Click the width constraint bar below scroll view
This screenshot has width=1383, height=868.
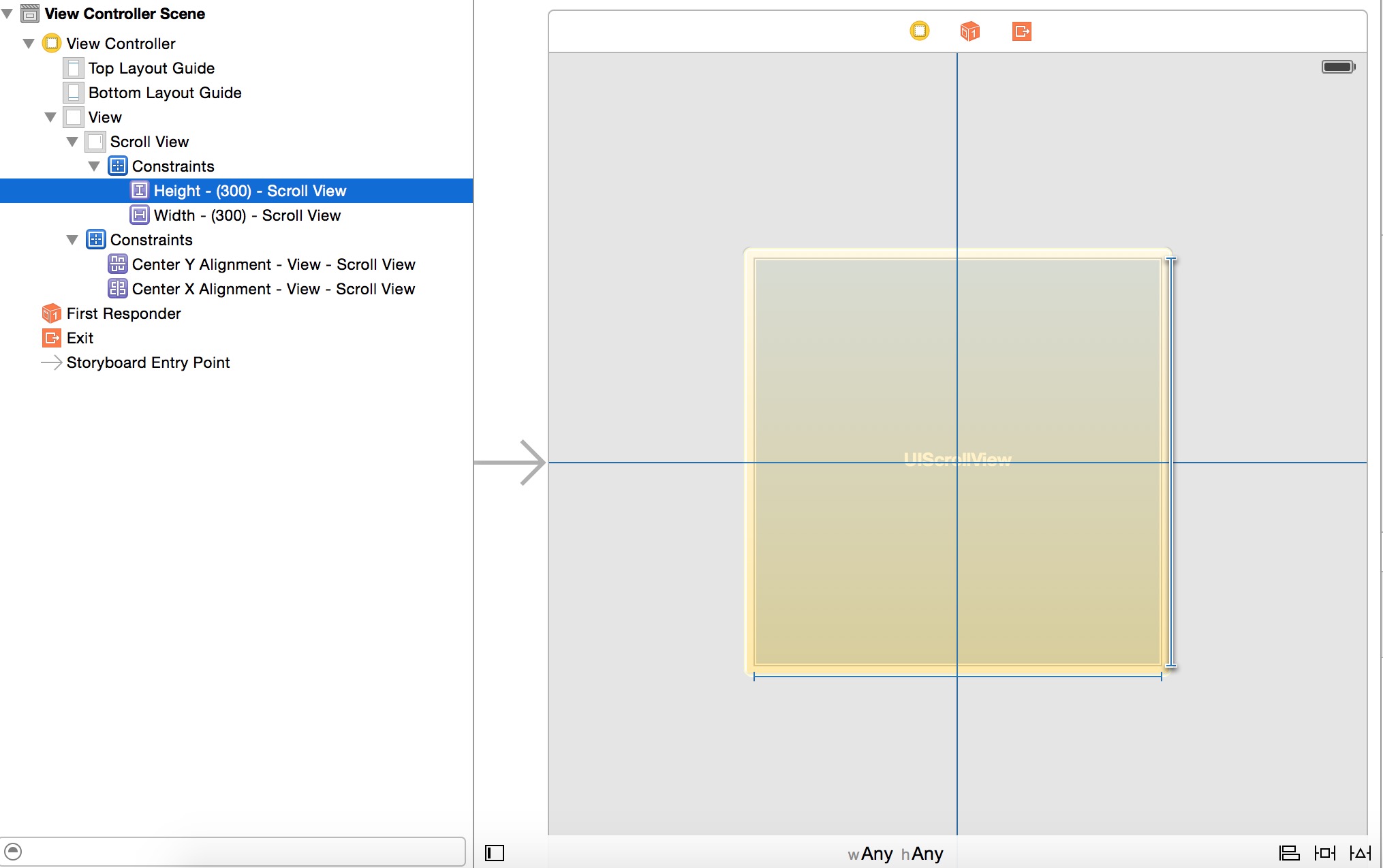pos(958,677)
